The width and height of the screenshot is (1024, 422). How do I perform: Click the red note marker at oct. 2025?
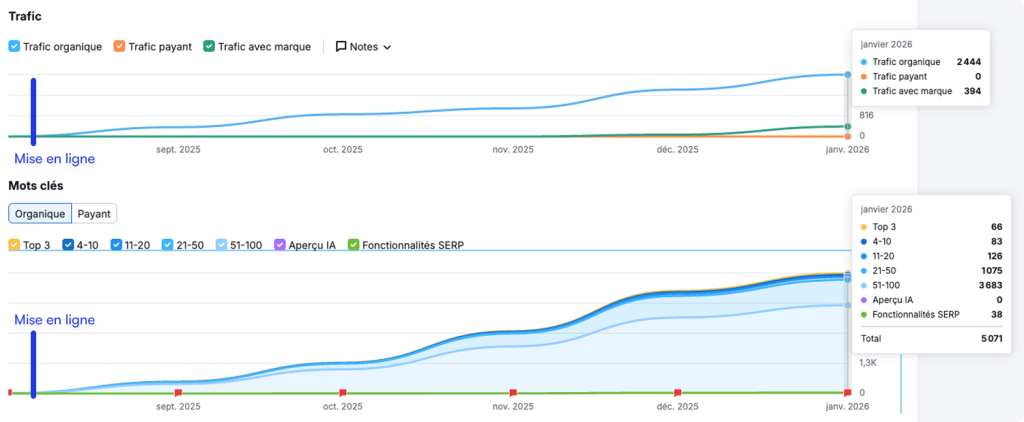pos(343,393)
